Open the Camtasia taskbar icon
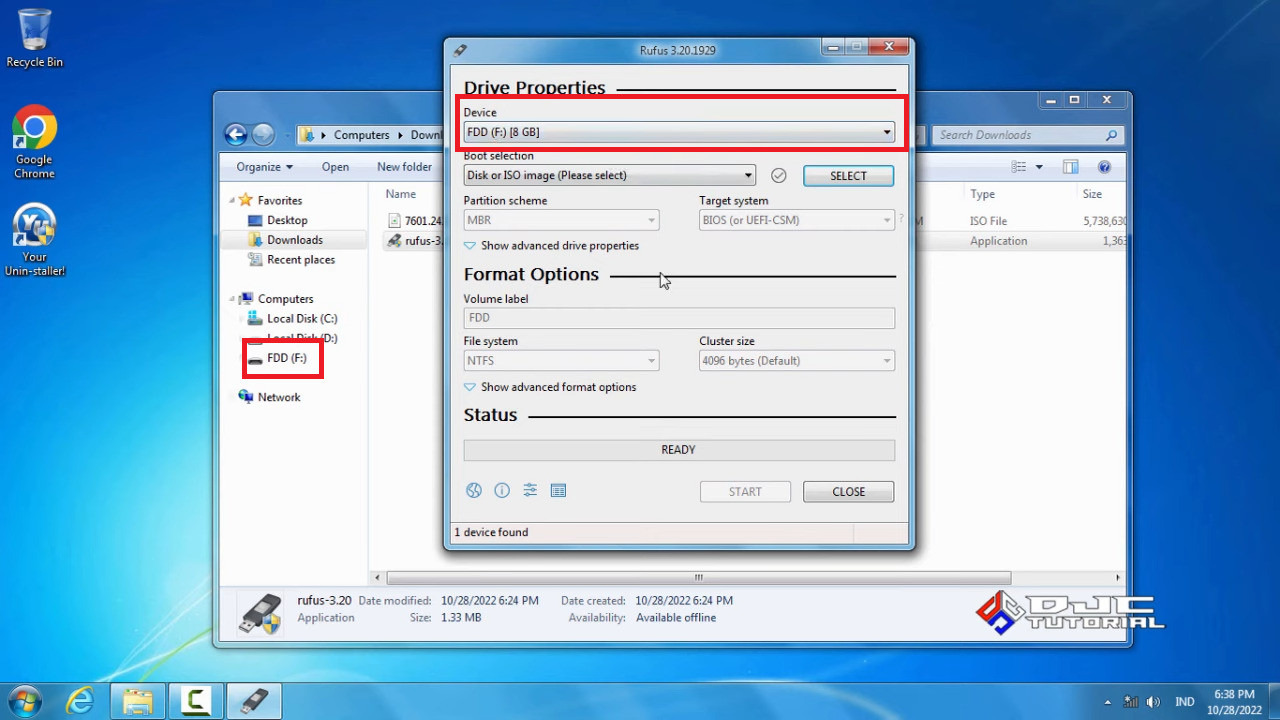This screenshot has height=720, width=1280. click(x=196, y=701)
